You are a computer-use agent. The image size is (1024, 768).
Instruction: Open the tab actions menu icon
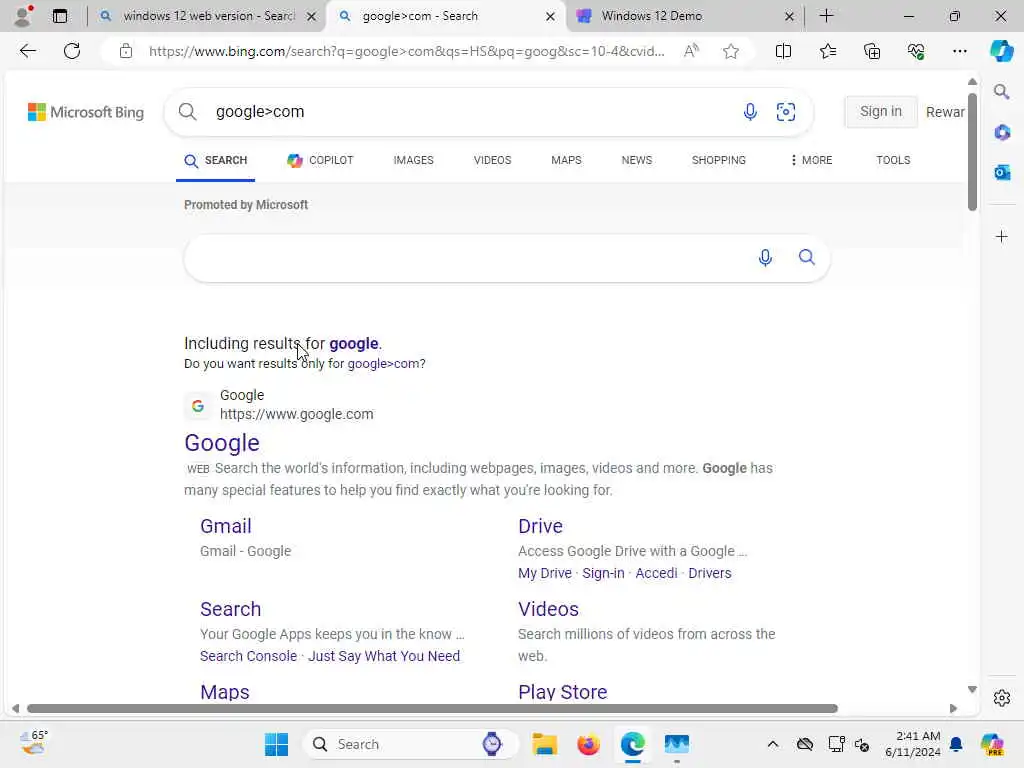click(59, 16)
